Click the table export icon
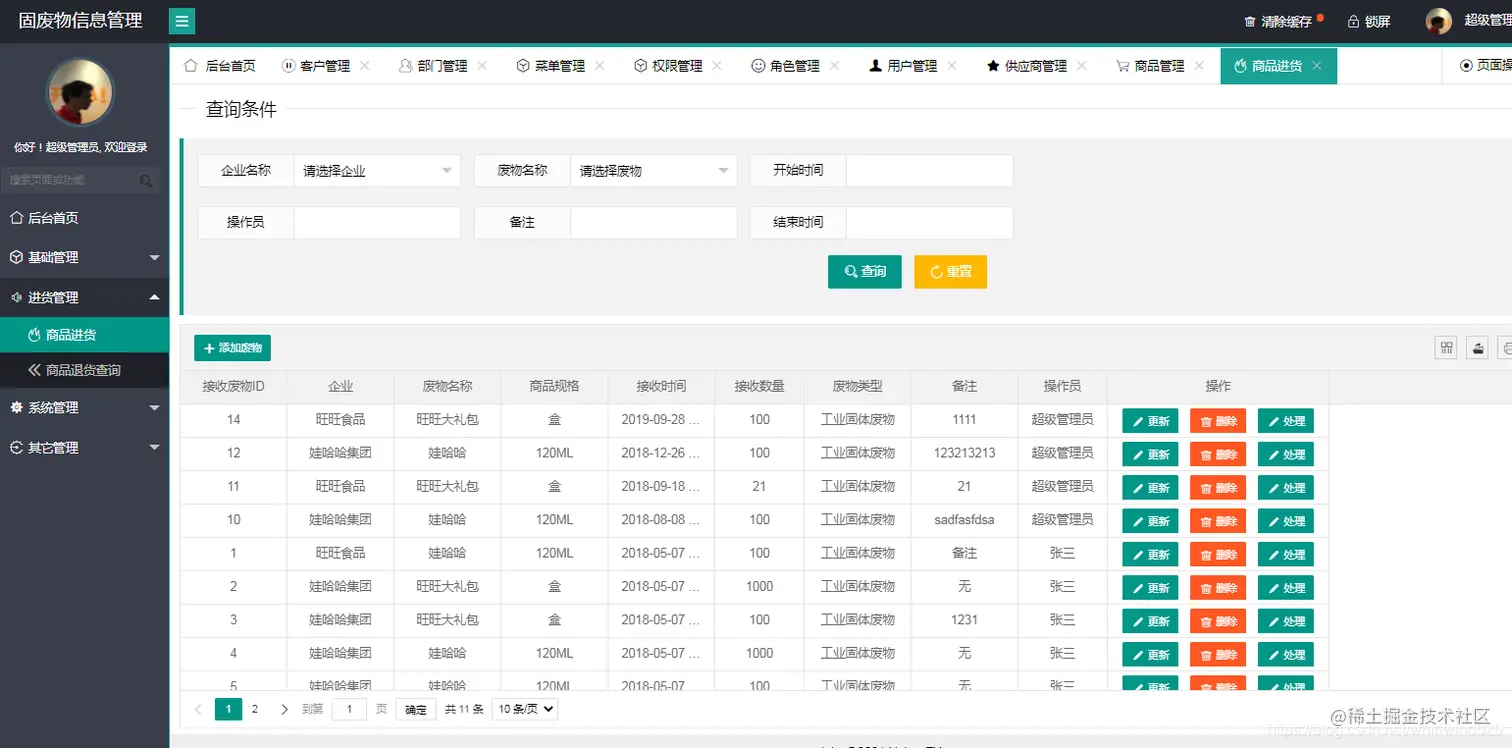This screenshot has height=748, width=1512. [x=1478, y=347]
